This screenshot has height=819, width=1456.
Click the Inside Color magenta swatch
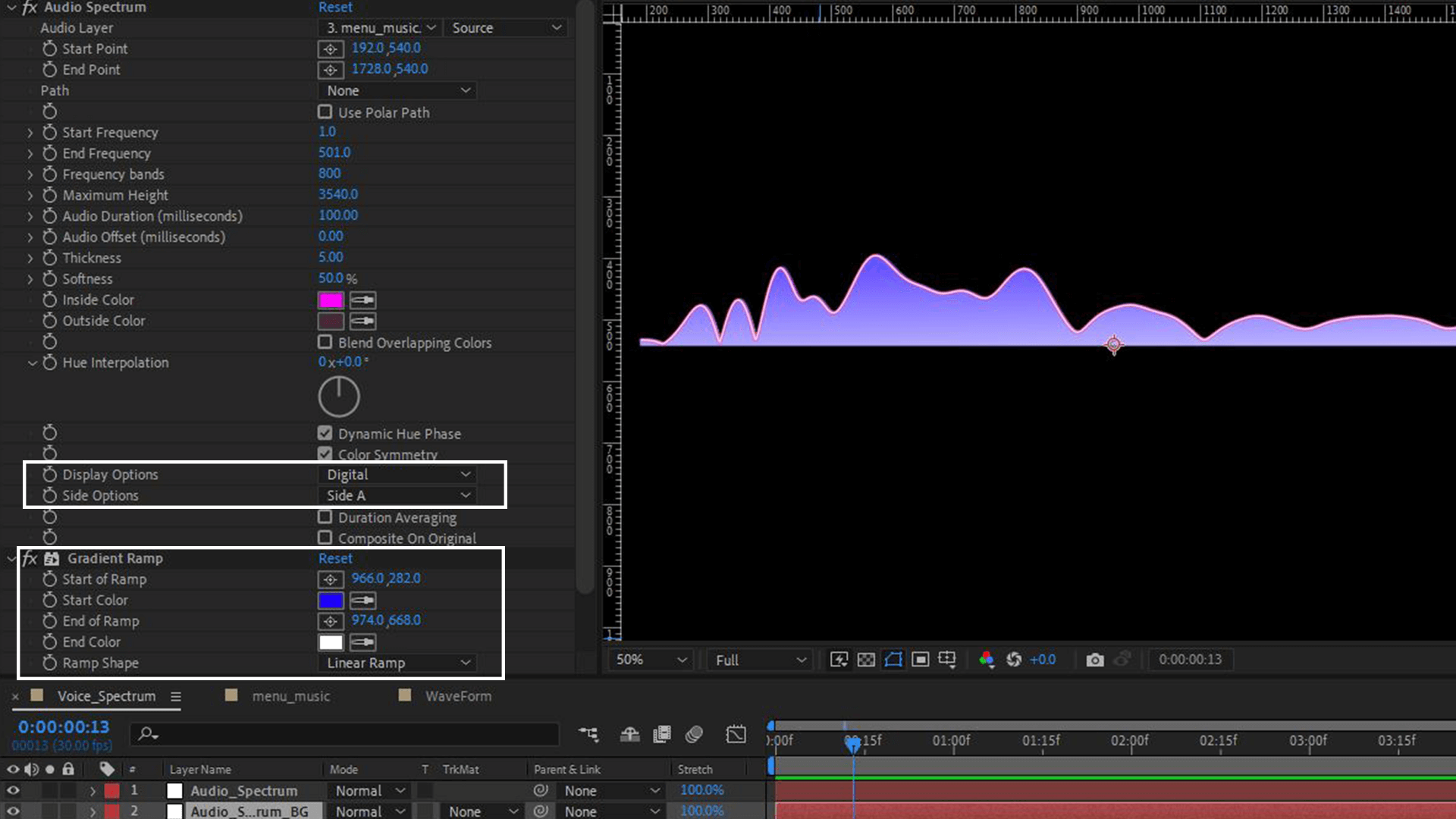pyautogui.click(x=331, y=300)
